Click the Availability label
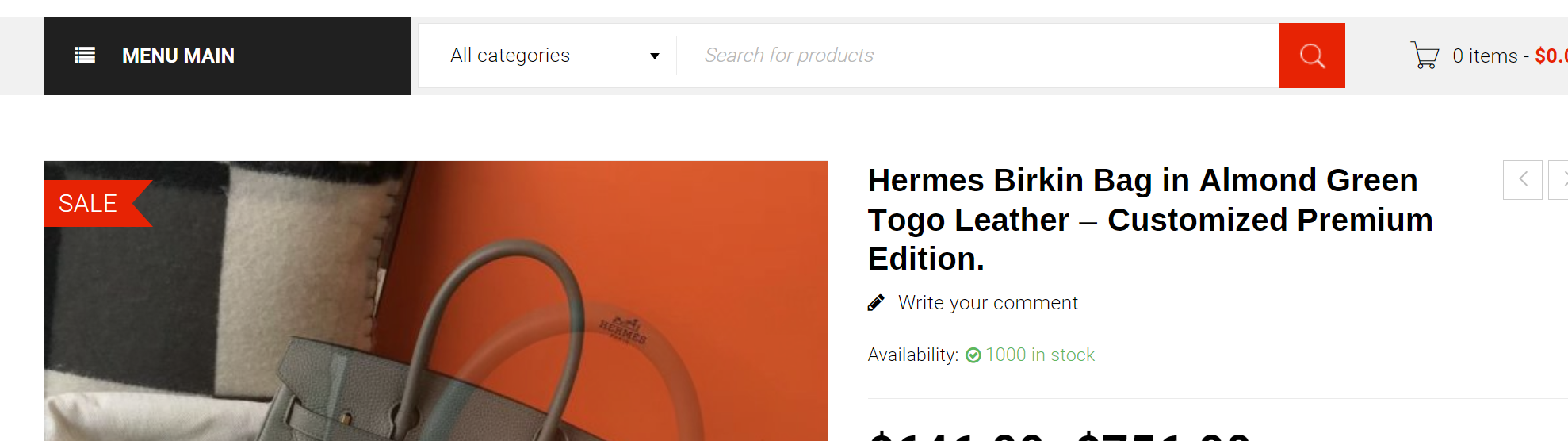Viewport: 1568px width, 441px height. (912, 355)
